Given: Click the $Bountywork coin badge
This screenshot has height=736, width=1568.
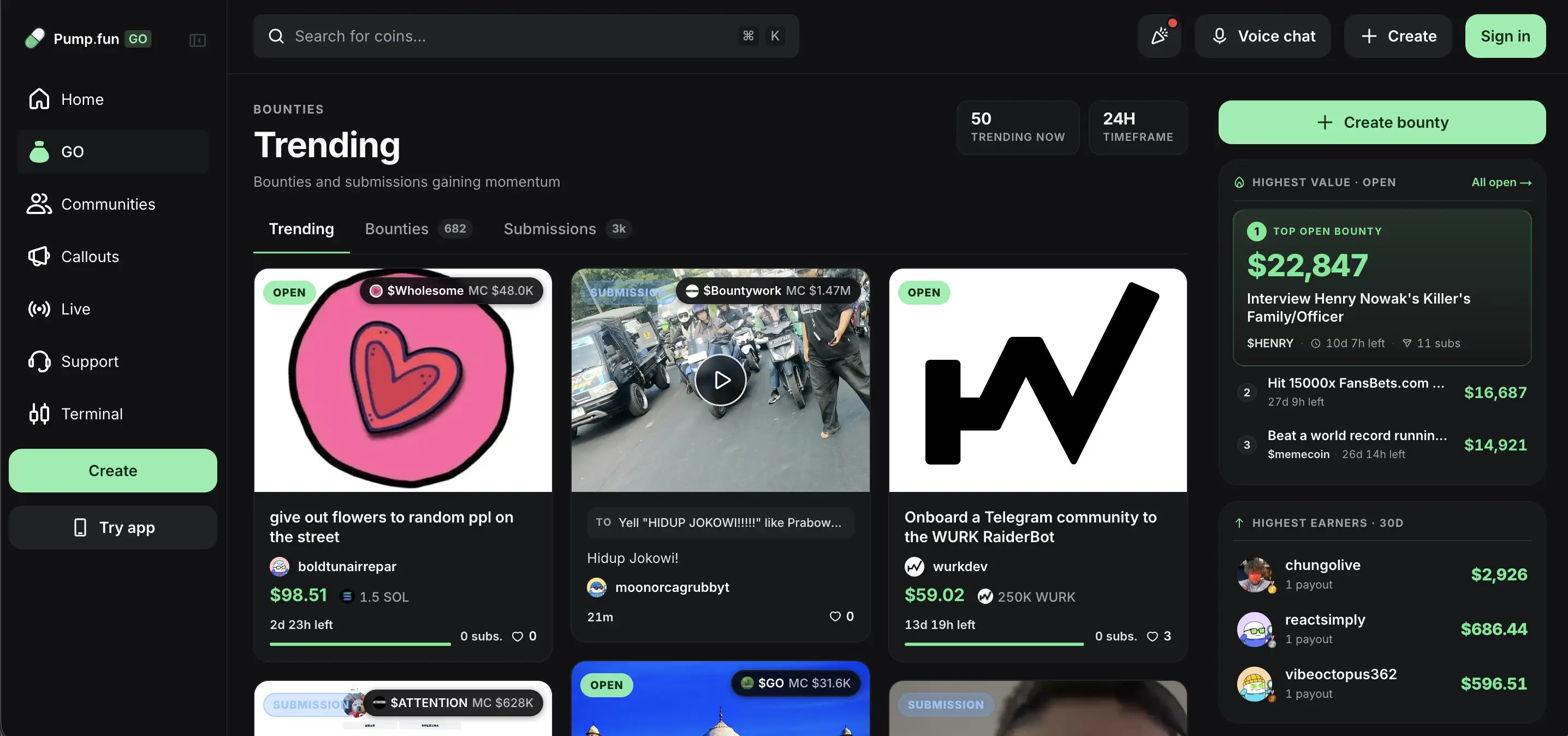Looking at the screenshot, I should pyautogui.click(x=768, y=291).
